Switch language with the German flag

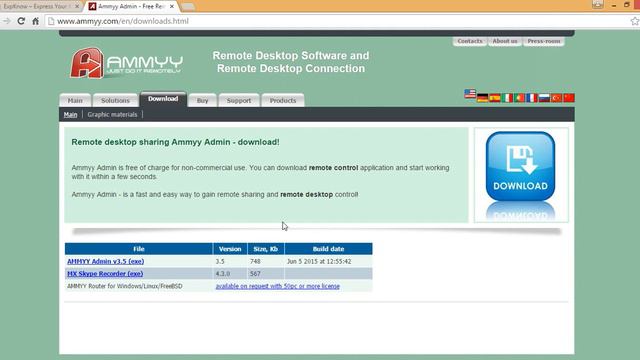pos(482,98)
